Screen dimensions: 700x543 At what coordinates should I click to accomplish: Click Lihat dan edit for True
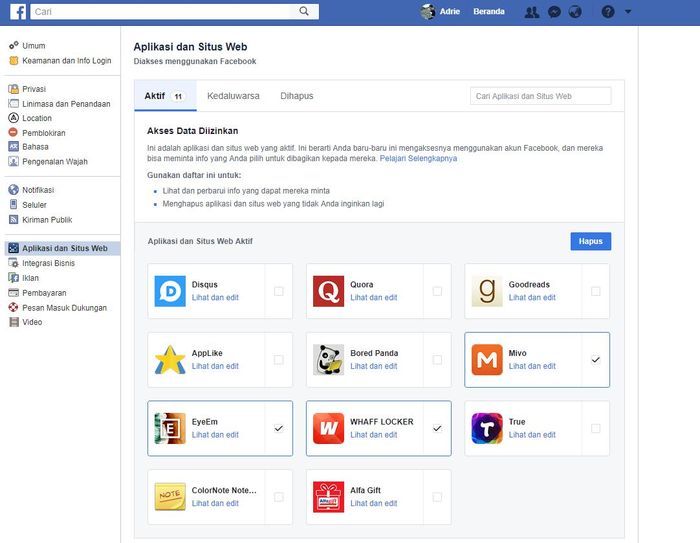(x=532, y=434)
